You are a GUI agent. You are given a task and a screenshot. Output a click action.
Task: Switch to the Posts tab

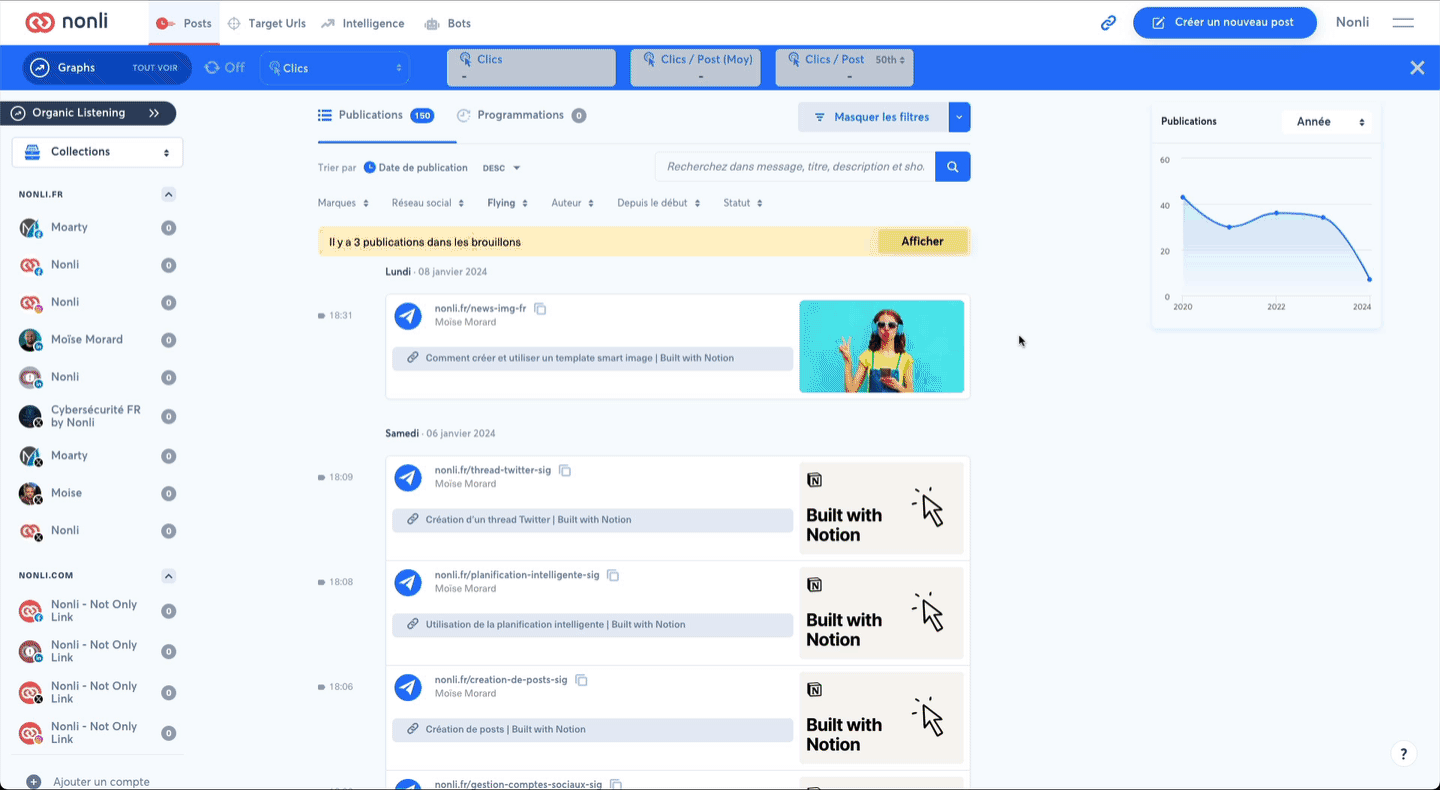tap(185, 23)
